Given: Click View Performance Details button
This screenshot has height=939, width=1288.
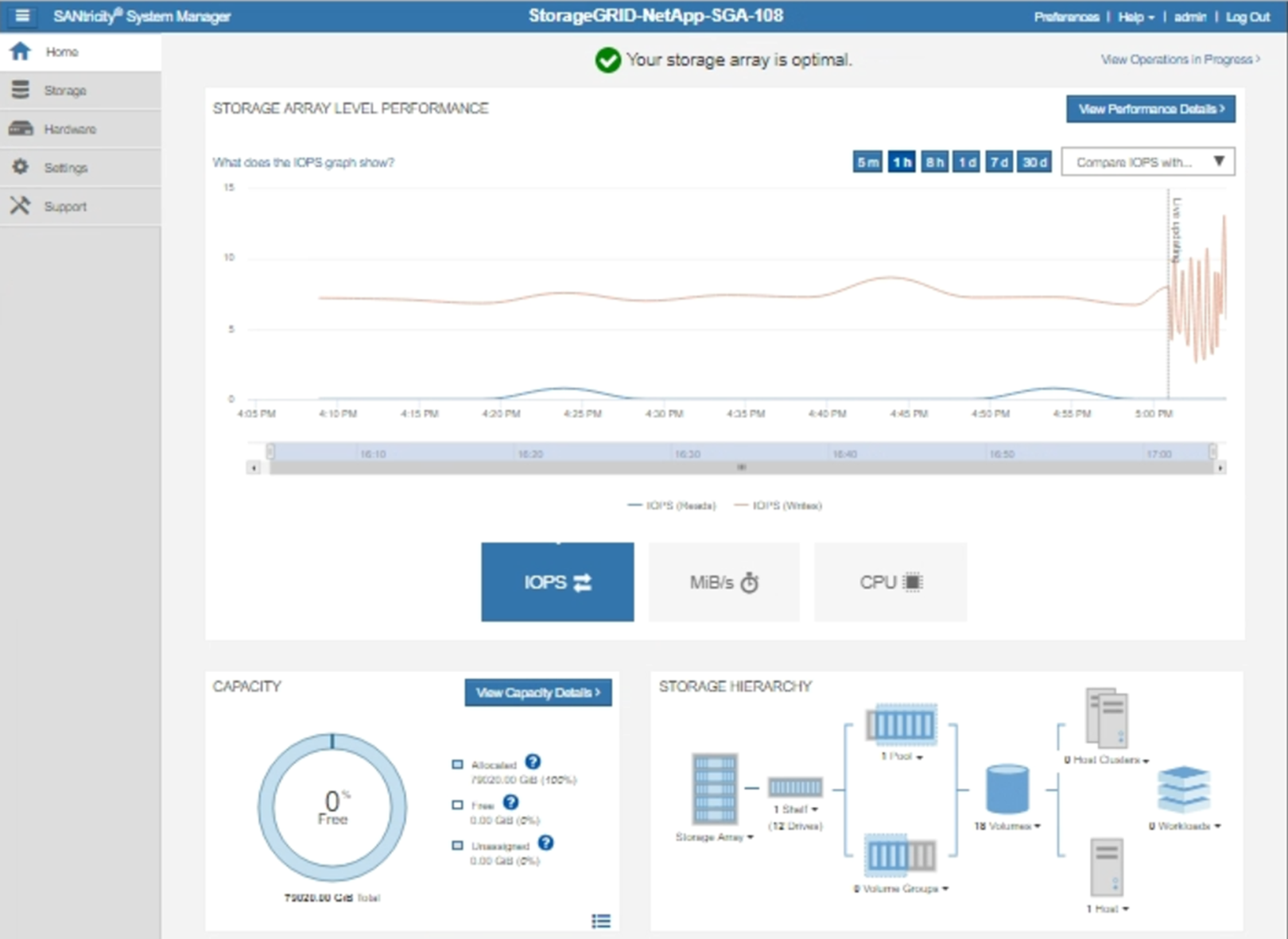Looking at the screenshot, I should (x=1150, y=109).
